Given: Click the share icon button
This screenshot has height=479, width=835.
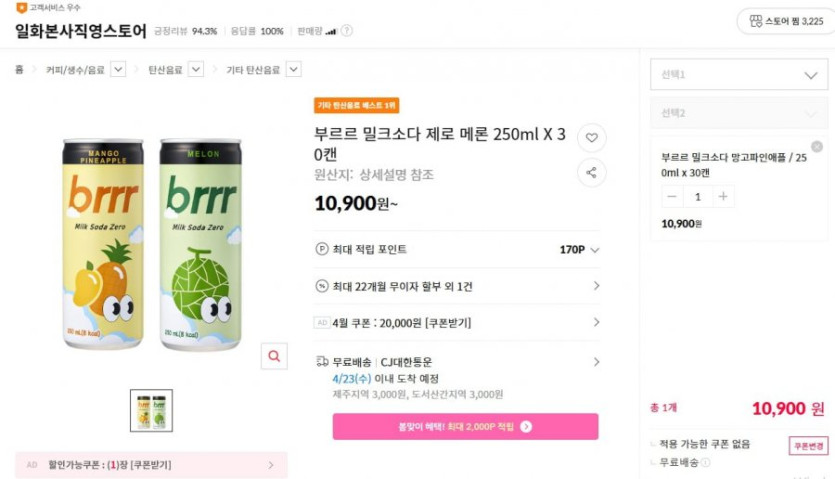Looking at the screenshot, I should (x=591, y=173).
